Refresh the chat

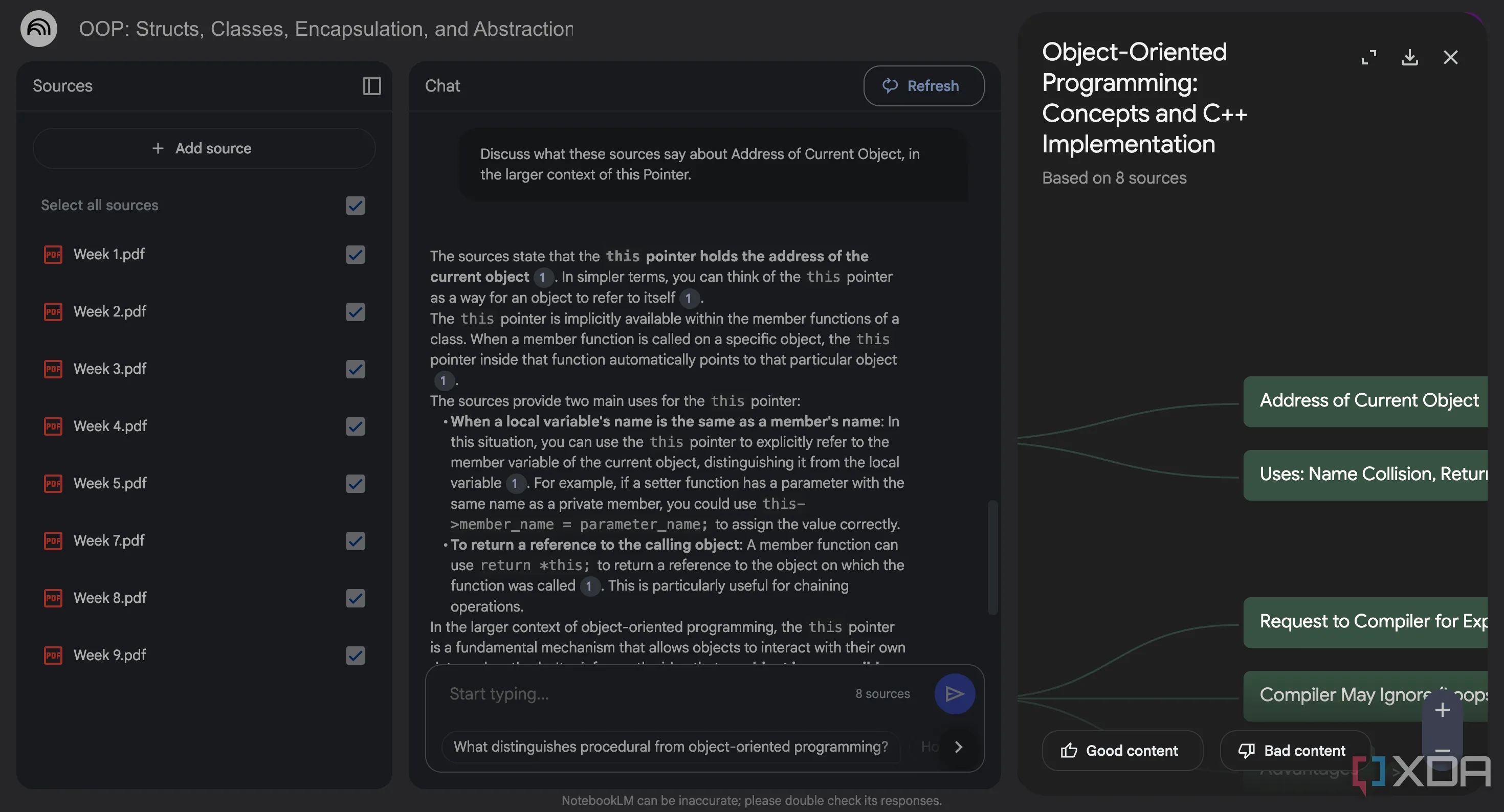(x=923, y=86)
